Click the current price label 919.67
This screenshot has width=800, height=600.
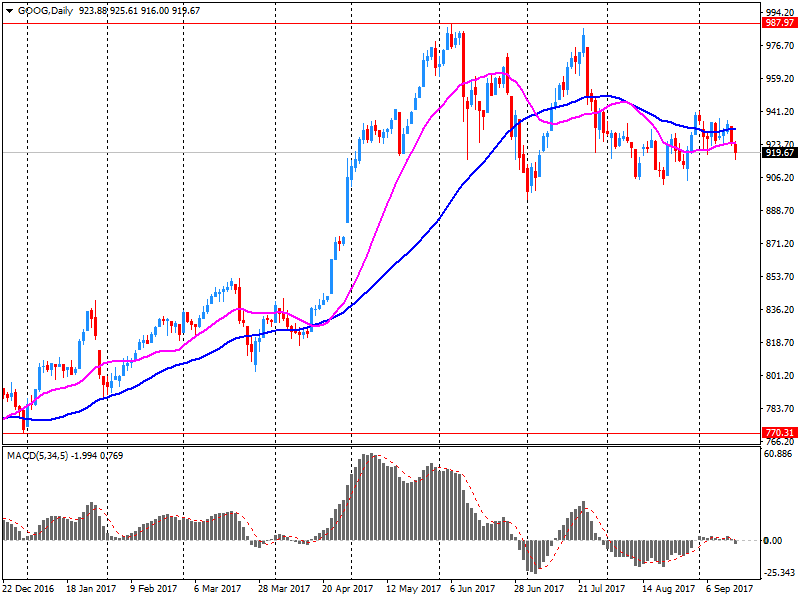point(780,153)
